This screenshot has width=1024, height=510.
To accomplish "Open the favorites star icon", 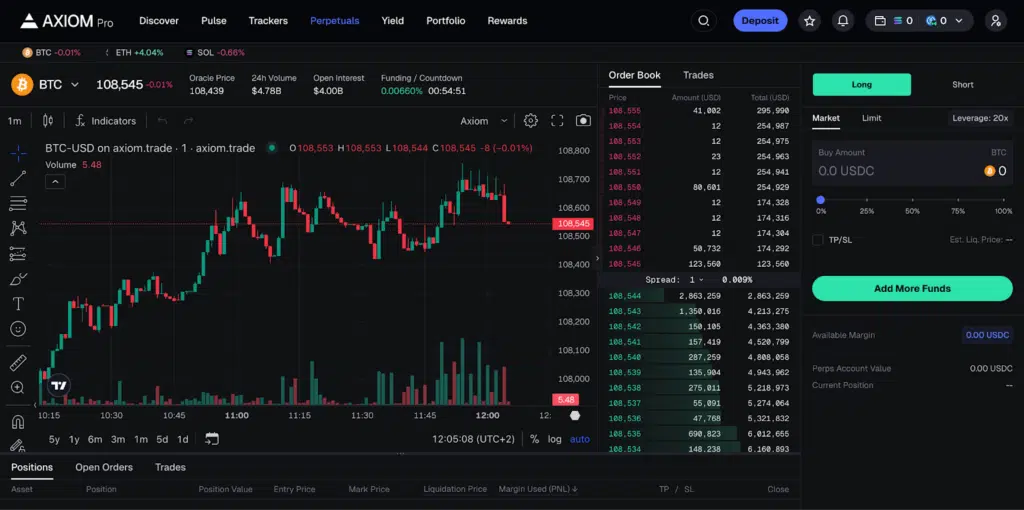I will (x=810, y=21).
